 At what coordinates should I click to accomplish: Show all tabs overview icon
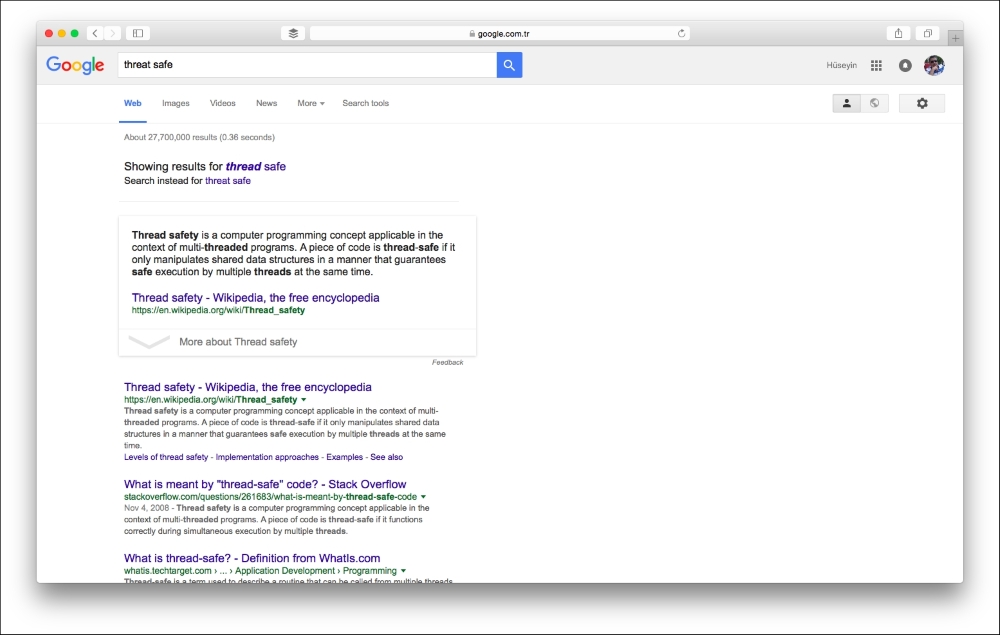coord(928,33)
